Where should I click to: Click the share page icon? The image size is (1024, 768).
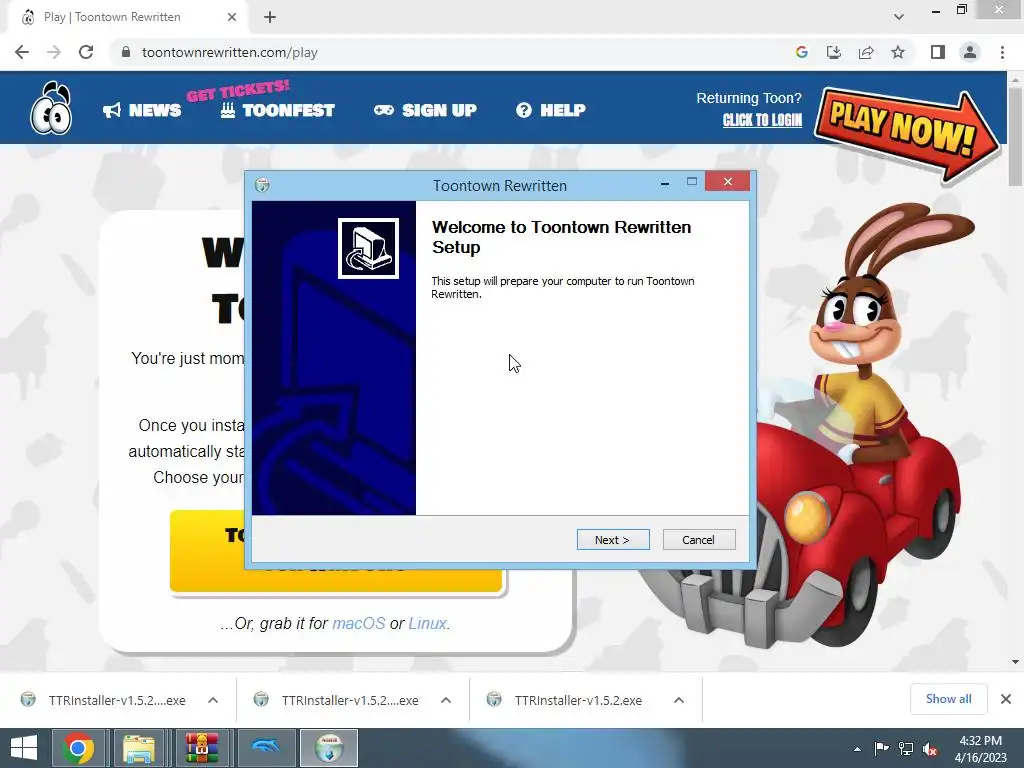[866, 52]
